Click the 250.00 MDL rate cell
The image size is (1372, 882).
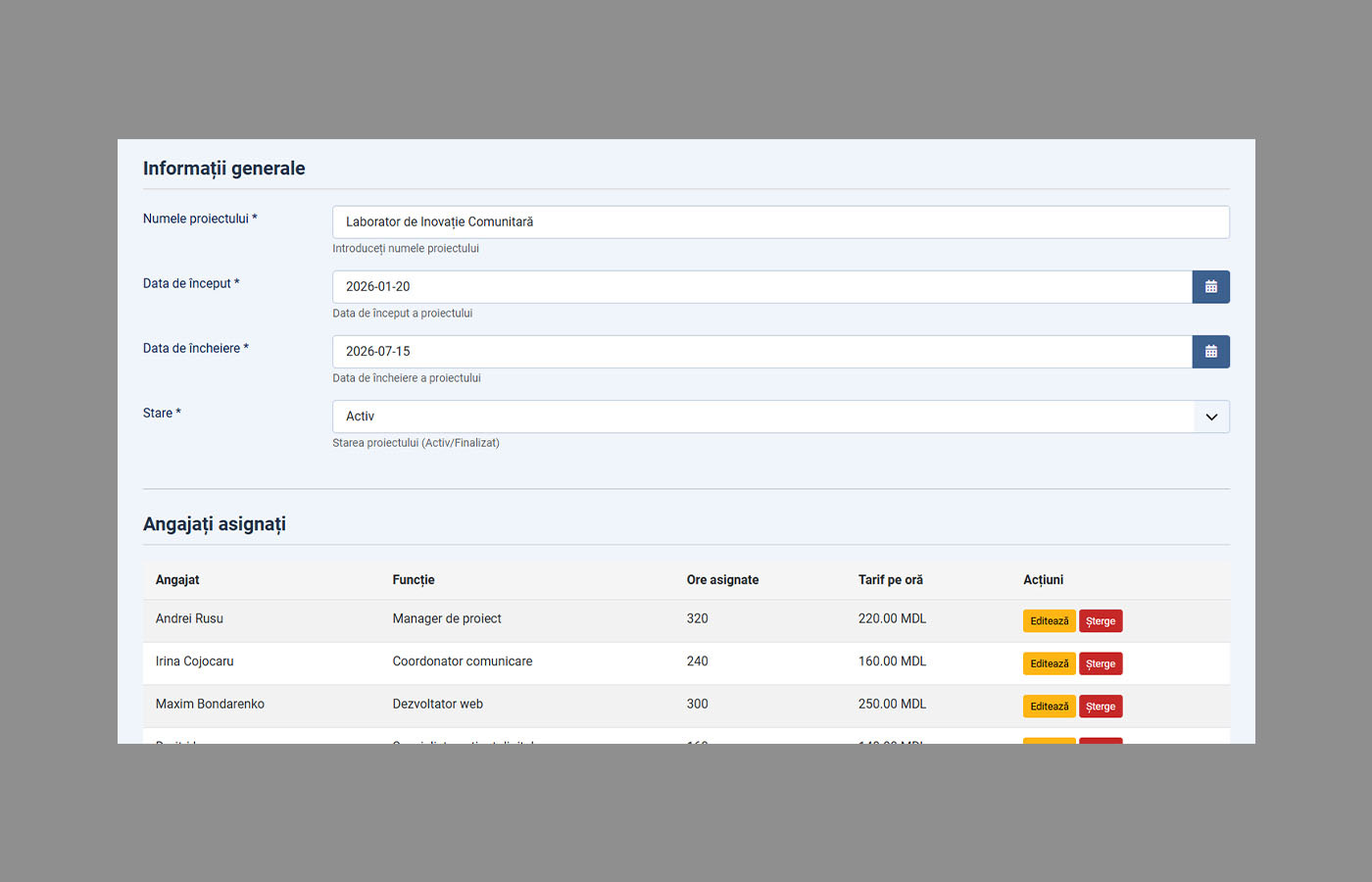click(x=892, y=705)
